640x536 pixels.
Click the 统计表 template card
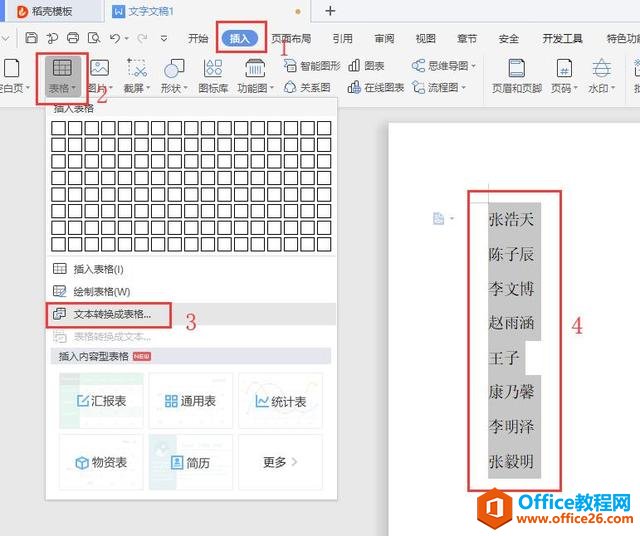point(280,400)
